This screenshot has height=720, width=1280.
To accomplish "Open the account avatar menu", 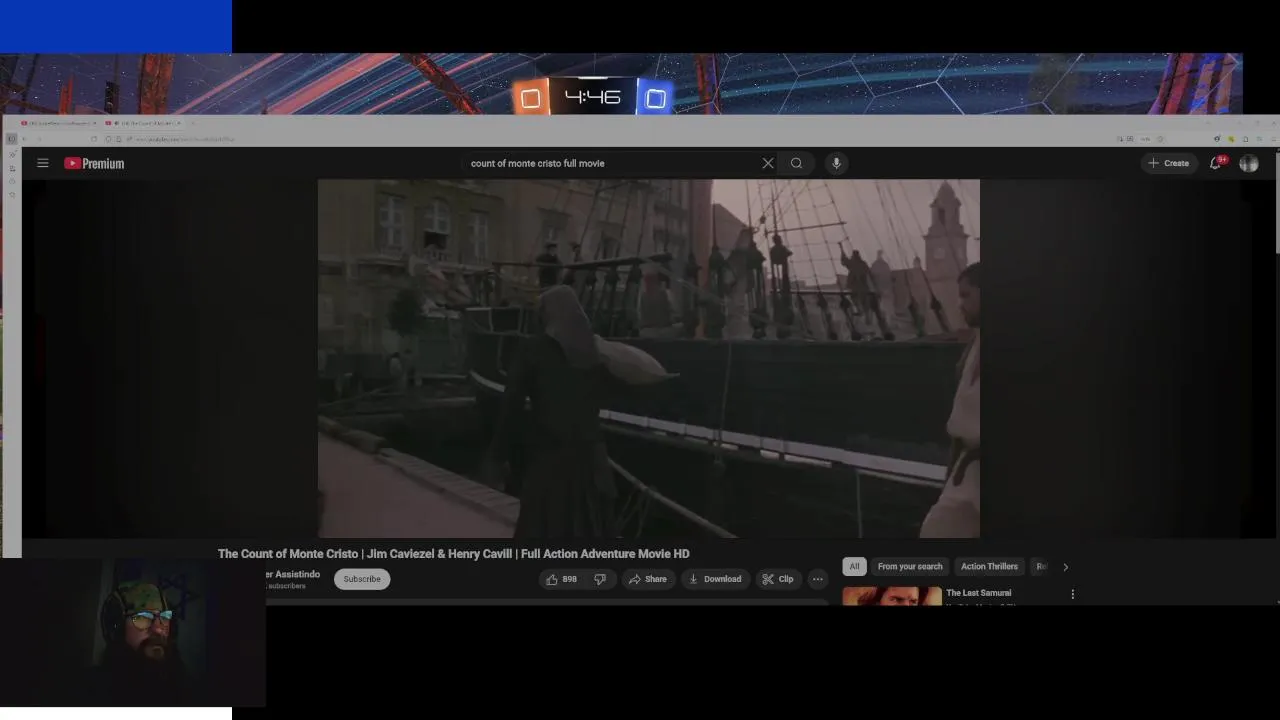I will click(1249, 163).
